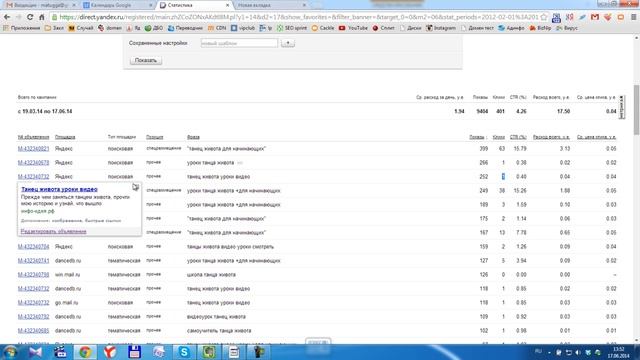Viewport: 640px width, 360px height.
Task: Reload the page with the refresh icon
Action: click(30, 17)
